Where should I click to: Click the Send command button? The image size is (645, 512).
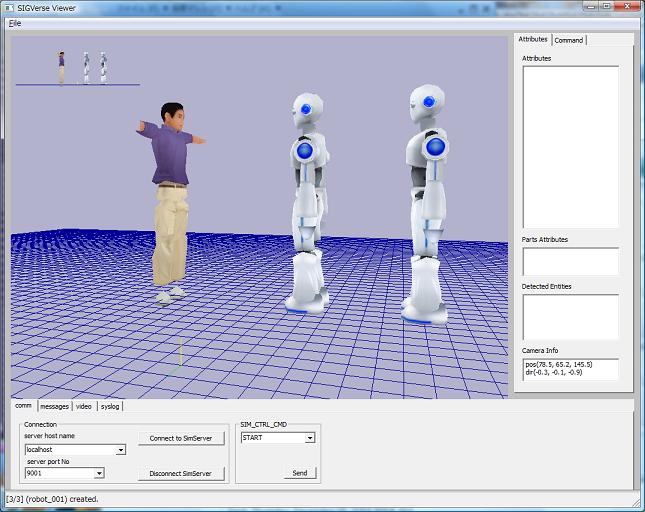[x=299, y=473]
